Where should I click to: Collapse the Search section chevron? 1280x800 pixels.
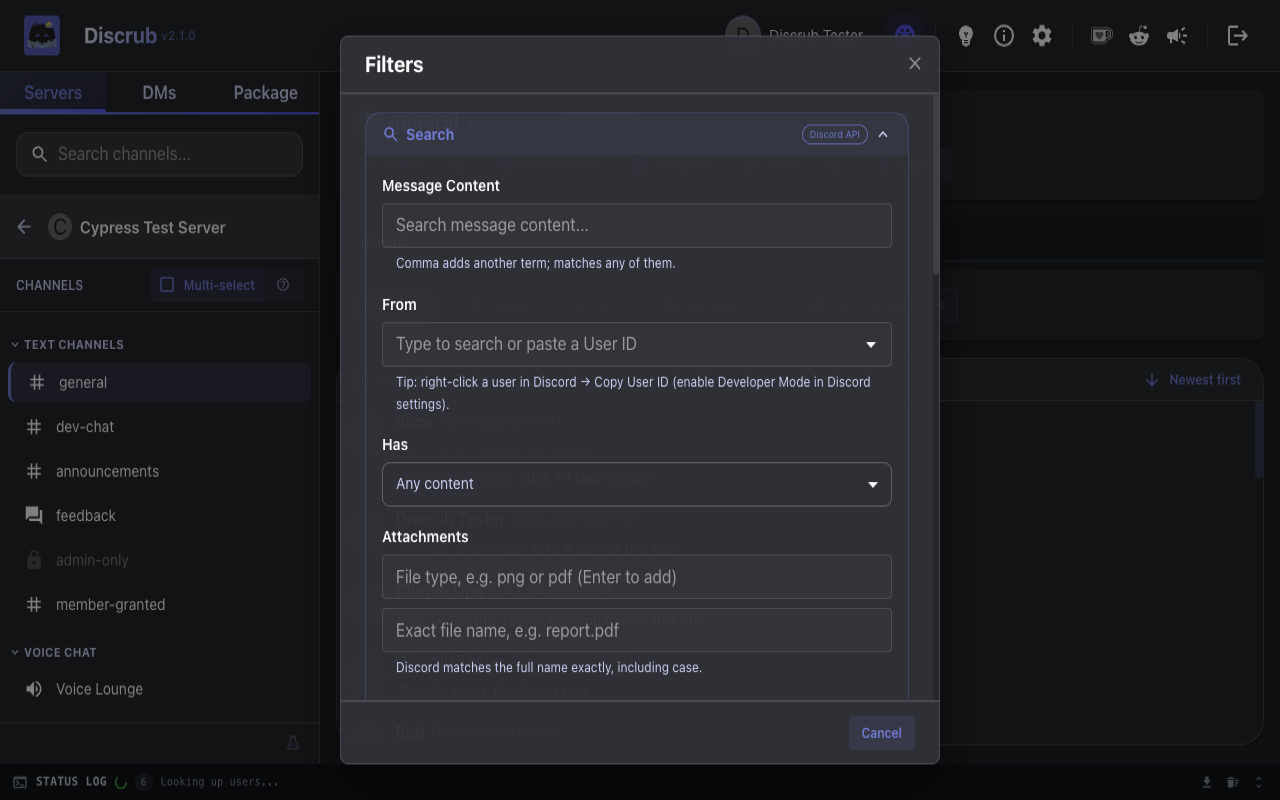tap(883, 134)
